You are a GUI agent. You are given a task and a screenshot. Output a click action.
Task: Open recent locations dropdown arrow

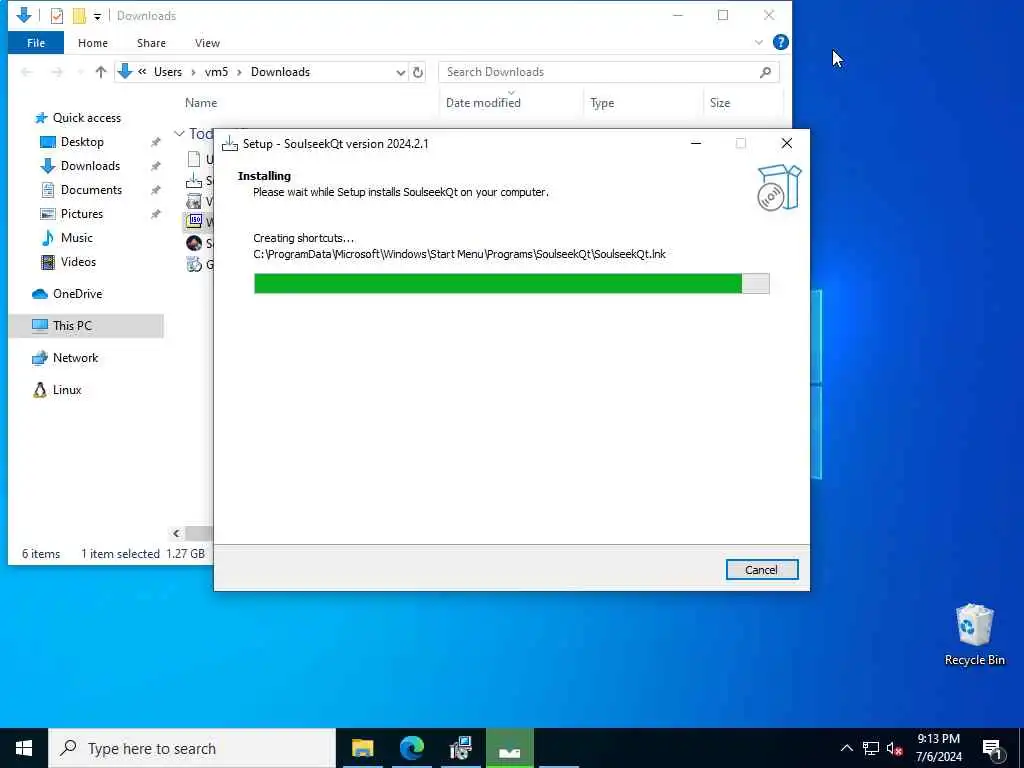[x=80, y=72]
